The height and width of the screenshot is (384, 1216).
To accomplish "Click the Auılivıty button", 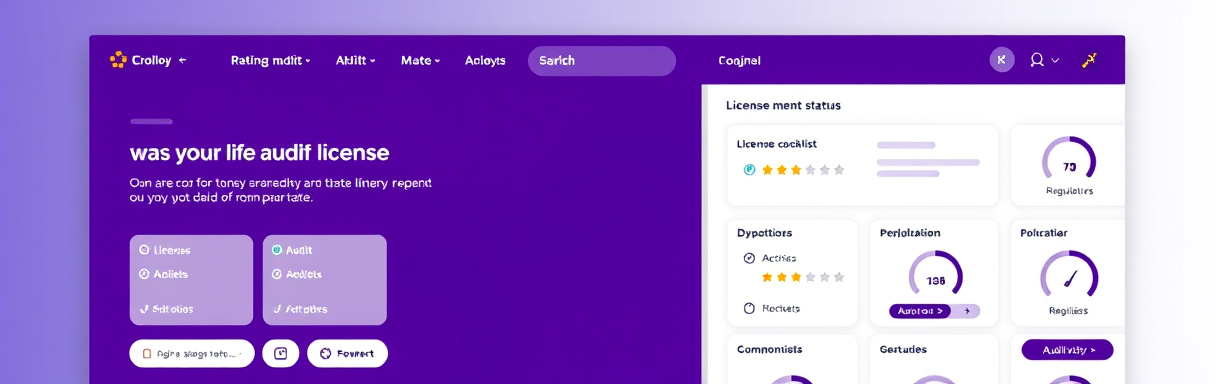I will coord(1067,350).
